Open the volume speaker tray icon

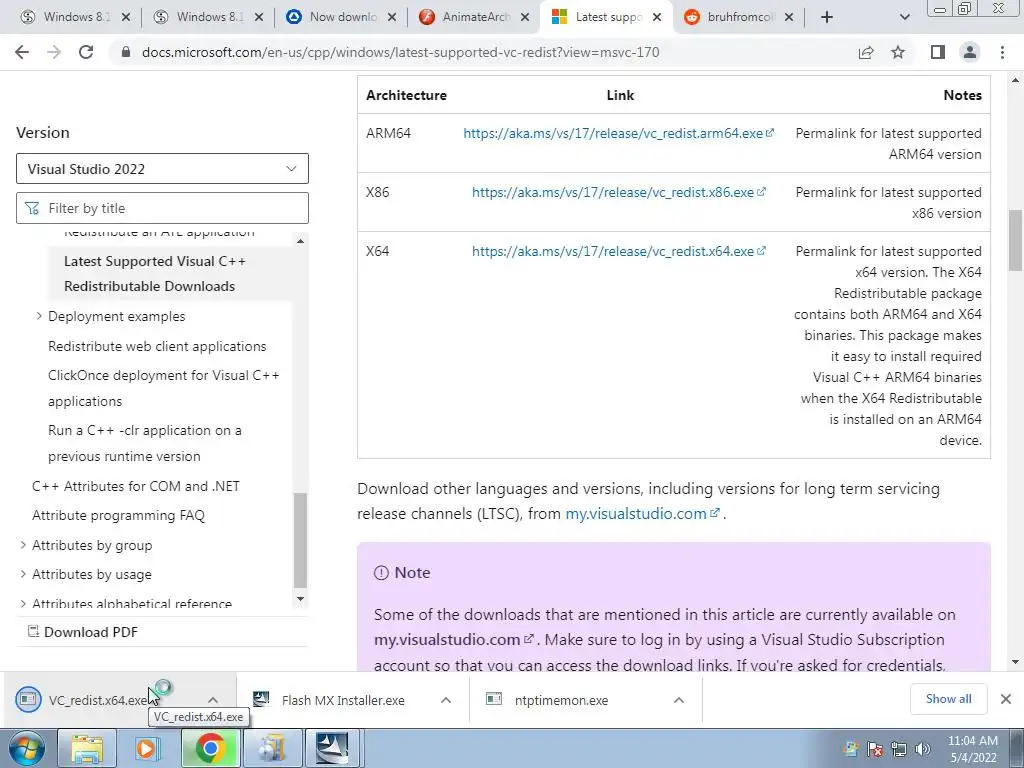[x=923, y=749]
